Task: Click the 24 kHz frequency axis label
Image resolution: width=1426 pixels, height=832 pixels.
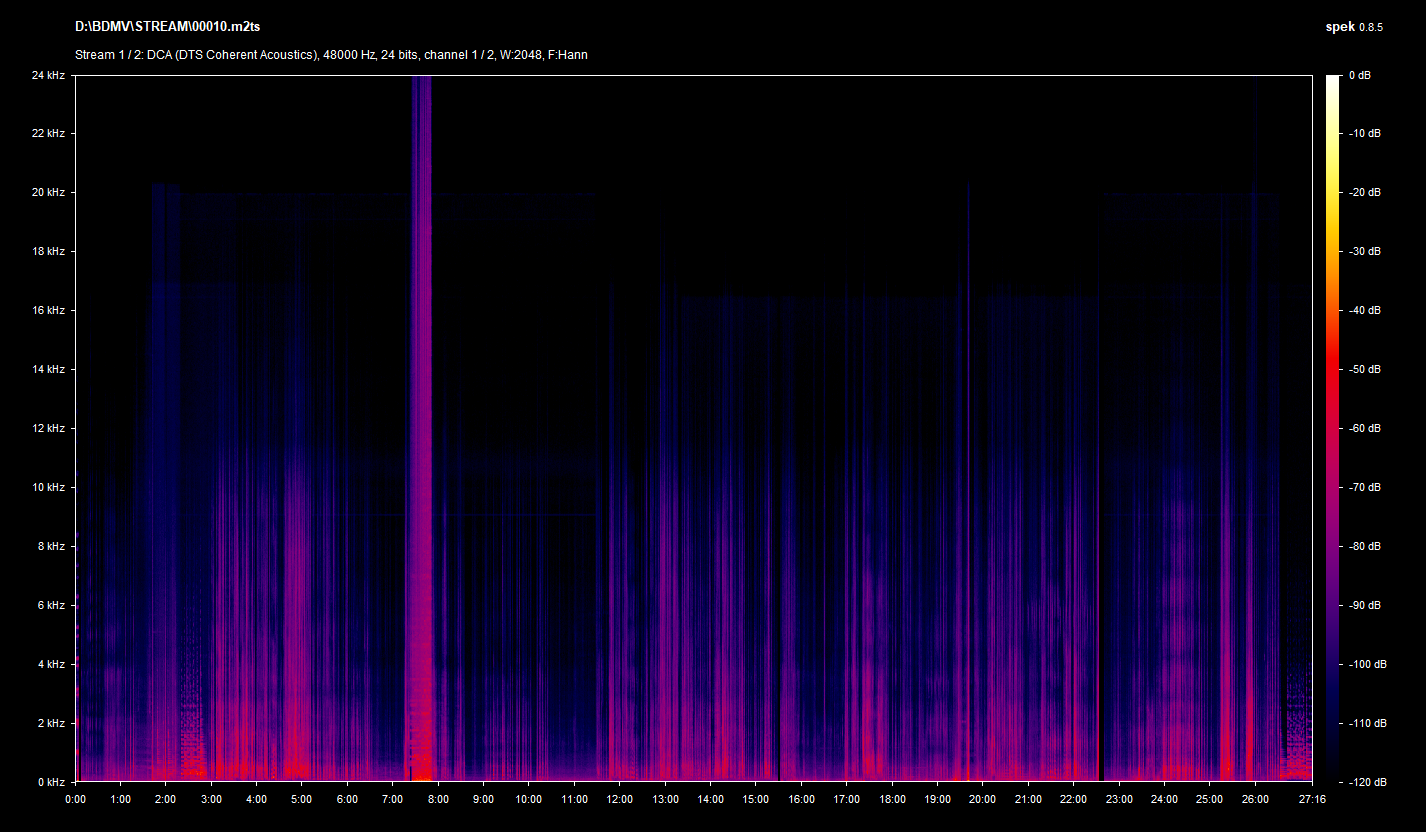Action: point(47,75)
